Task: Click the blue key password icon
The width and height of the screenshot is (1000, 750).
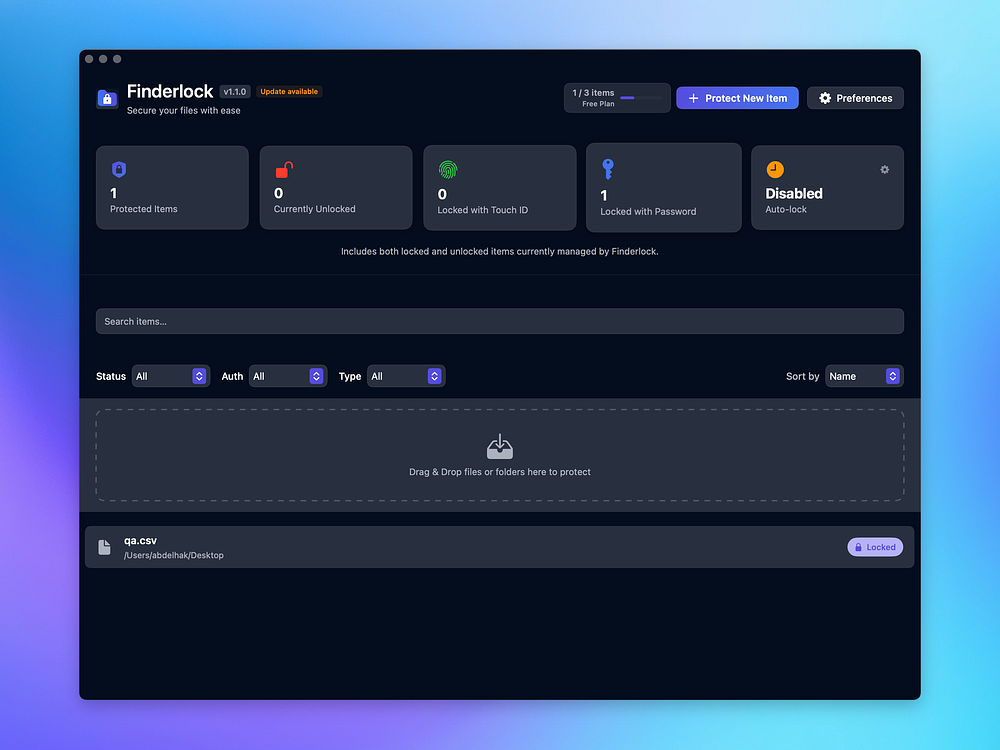Action: [x=608, y=169]
